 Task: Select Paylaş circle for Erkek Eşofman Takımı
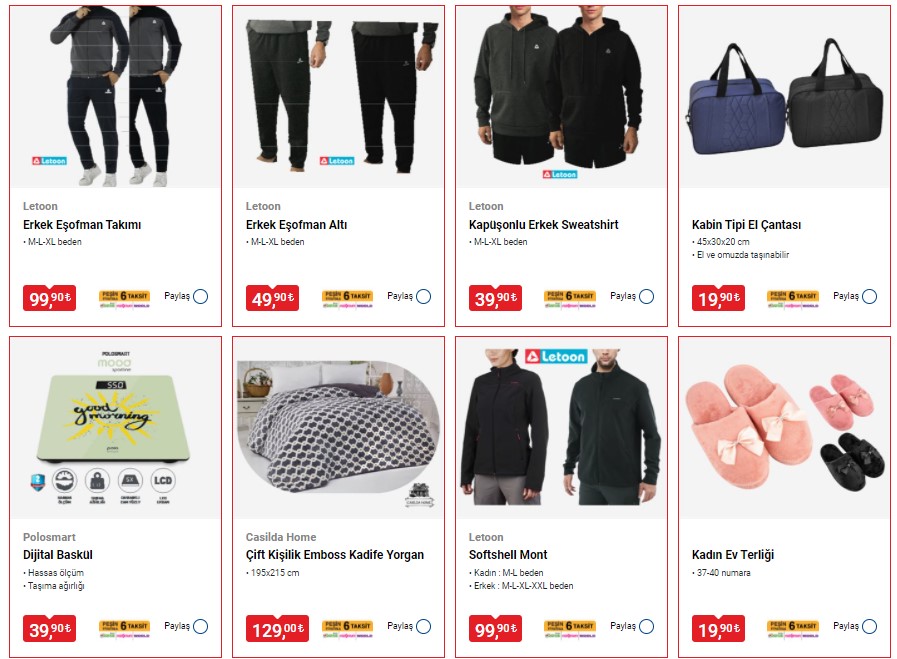[201, 296]
